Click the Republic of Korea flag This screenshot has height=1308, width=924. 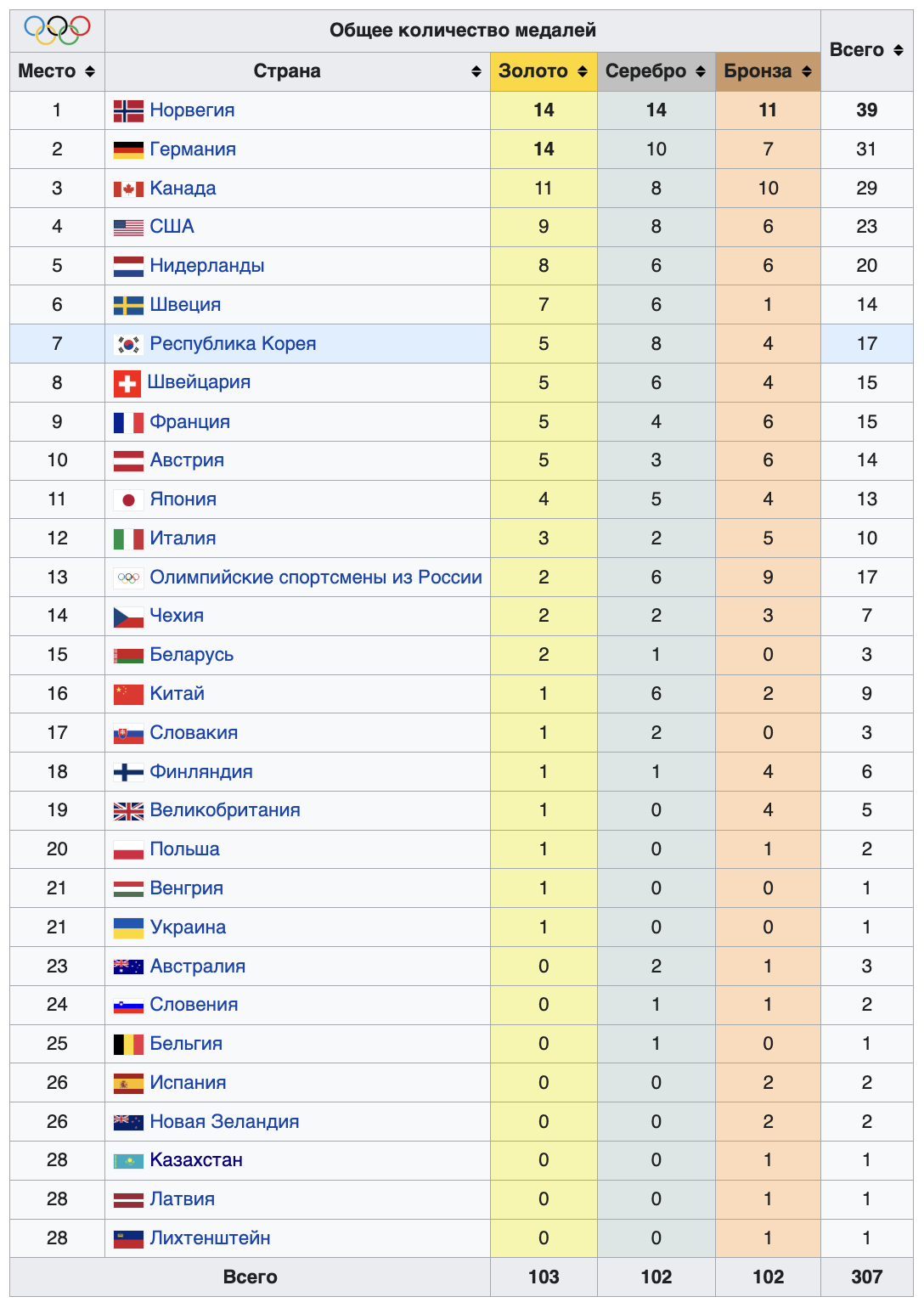tap(128, 344)
